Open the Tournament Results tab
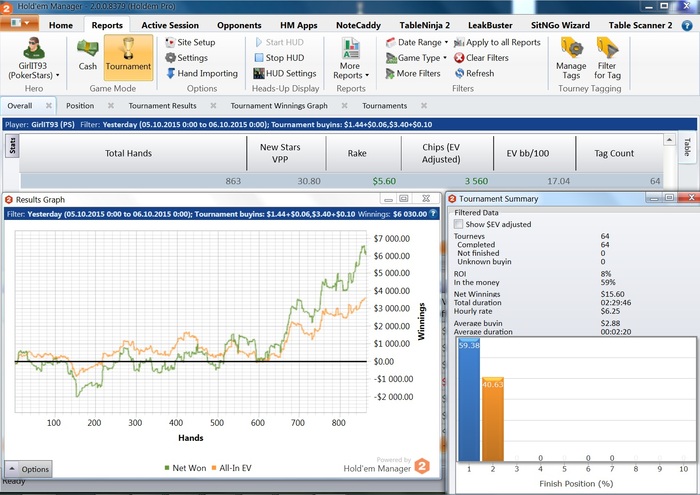Viewport: 700px width, 495px height. click(x=162, y=106)
